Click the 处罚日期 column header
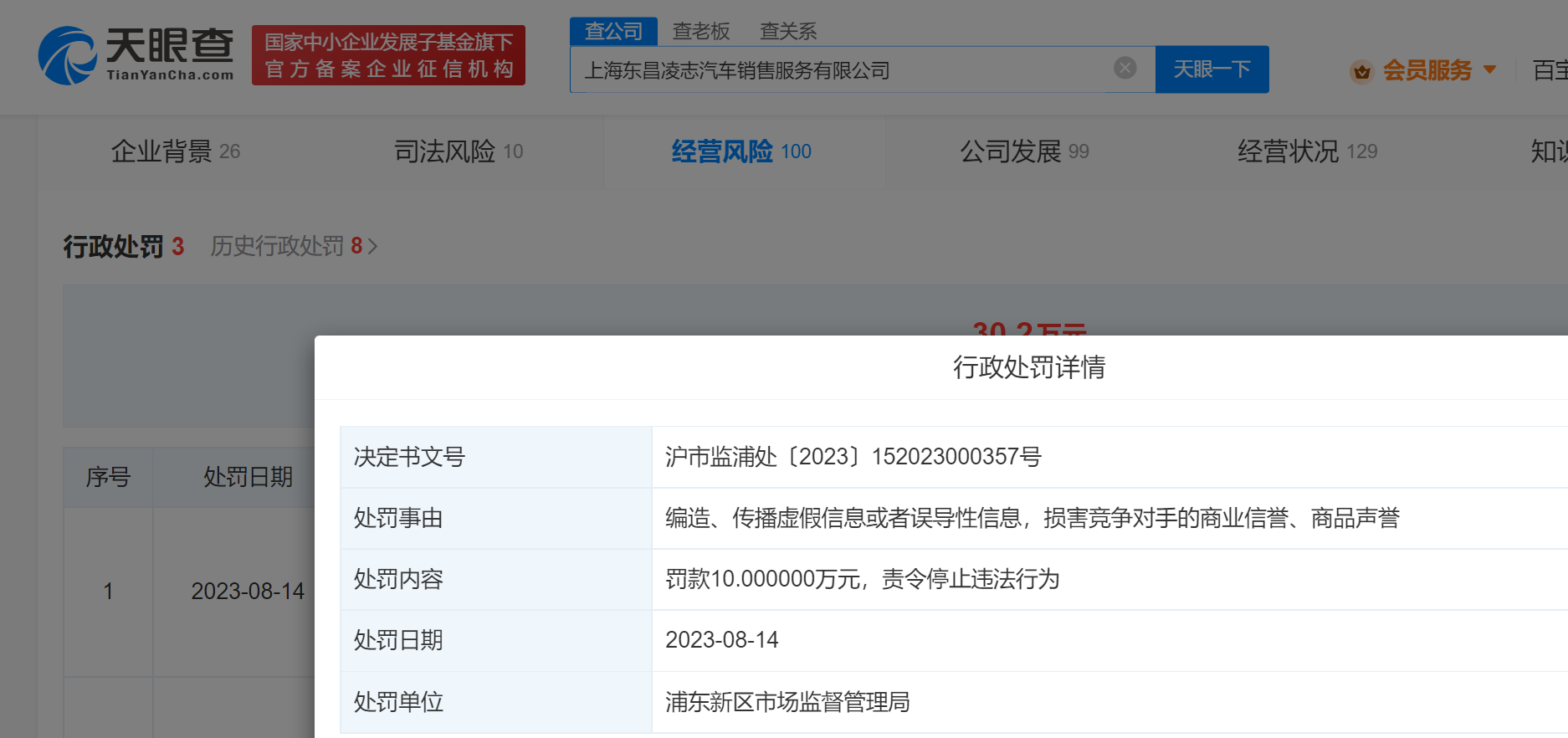This screenshot has width=1568, height=738. click(x=248, y=477)
